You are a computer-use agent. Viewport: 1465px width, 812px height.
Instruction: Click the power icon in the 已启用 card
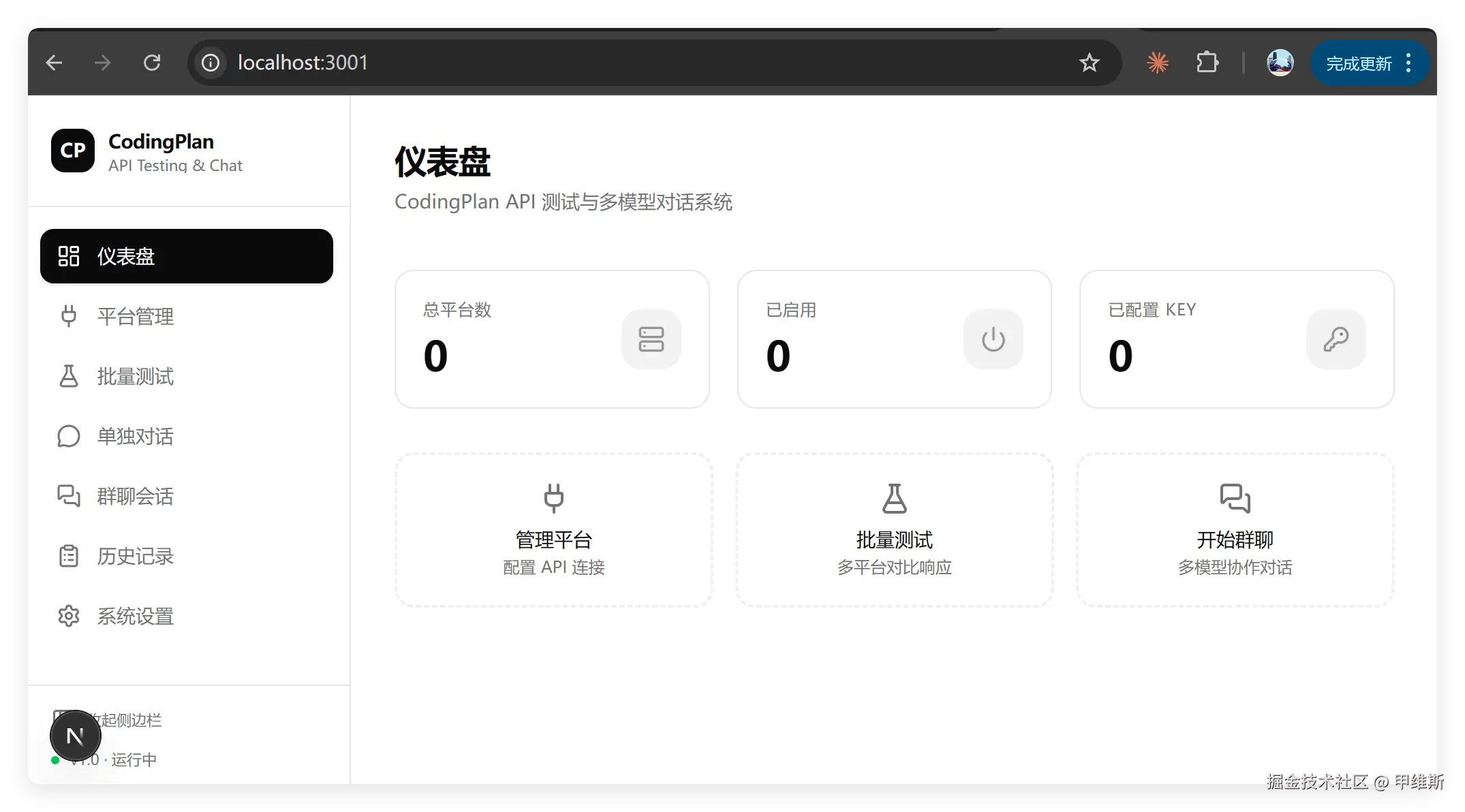pyautogui.click(x=993, y=339)
